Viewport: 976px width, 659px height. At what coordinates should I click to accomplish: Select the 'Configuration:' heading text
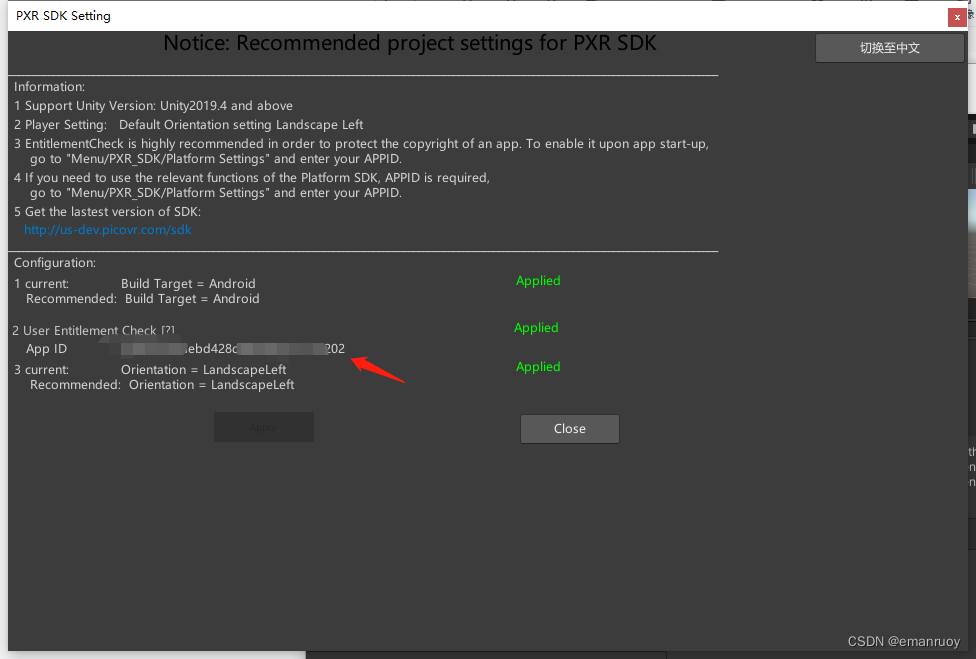coord(55,263)
